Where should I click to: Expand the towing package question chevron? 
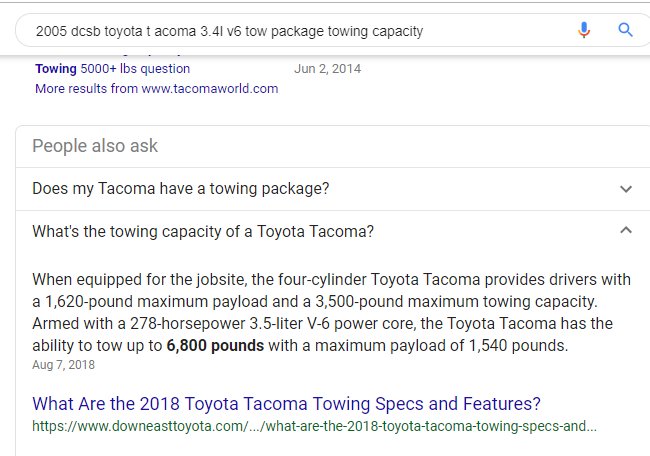tap(626, 189)
